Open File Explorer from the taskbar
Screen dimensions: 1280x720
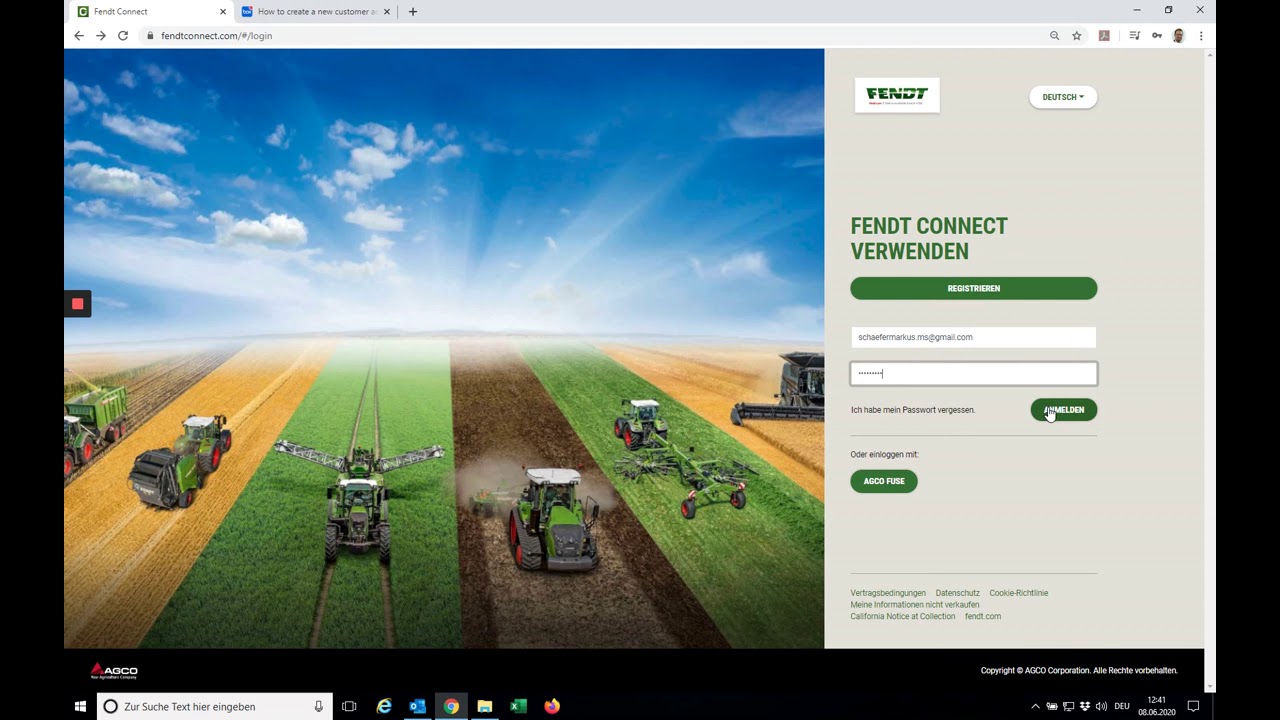(485, 706)
